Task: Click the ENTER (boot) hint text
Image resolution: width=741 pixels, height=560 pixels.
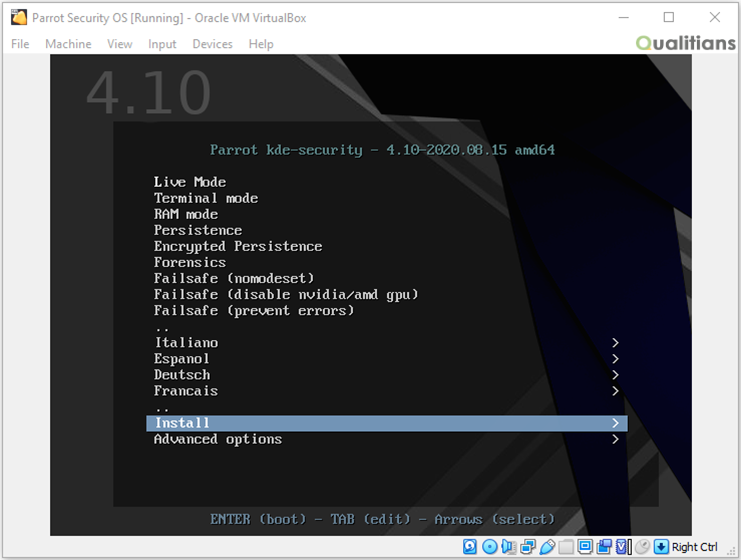Action: click(x=258, y=519)
